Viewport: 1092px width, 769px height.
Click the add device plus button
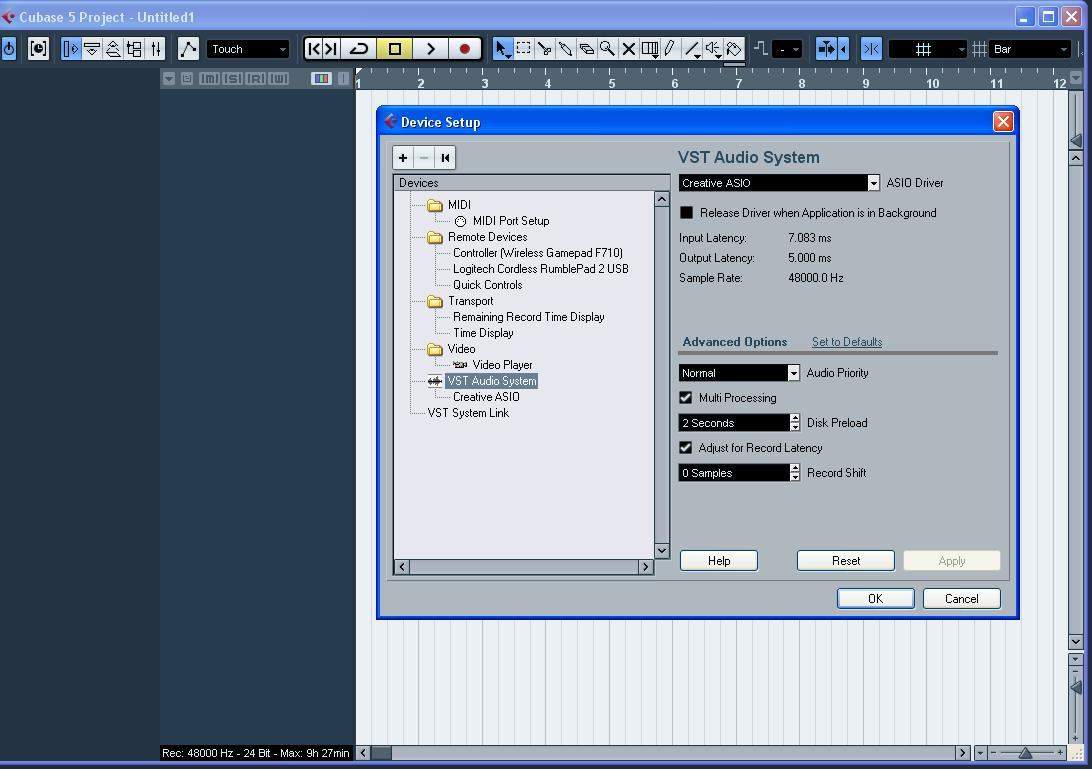coord(403,158)
